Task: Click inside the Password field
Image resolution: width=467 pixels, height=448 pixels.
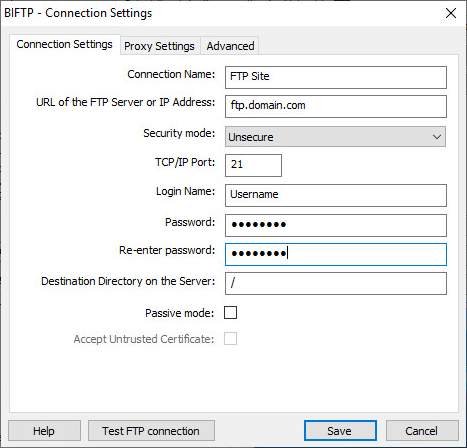Action: pos(336,225)
